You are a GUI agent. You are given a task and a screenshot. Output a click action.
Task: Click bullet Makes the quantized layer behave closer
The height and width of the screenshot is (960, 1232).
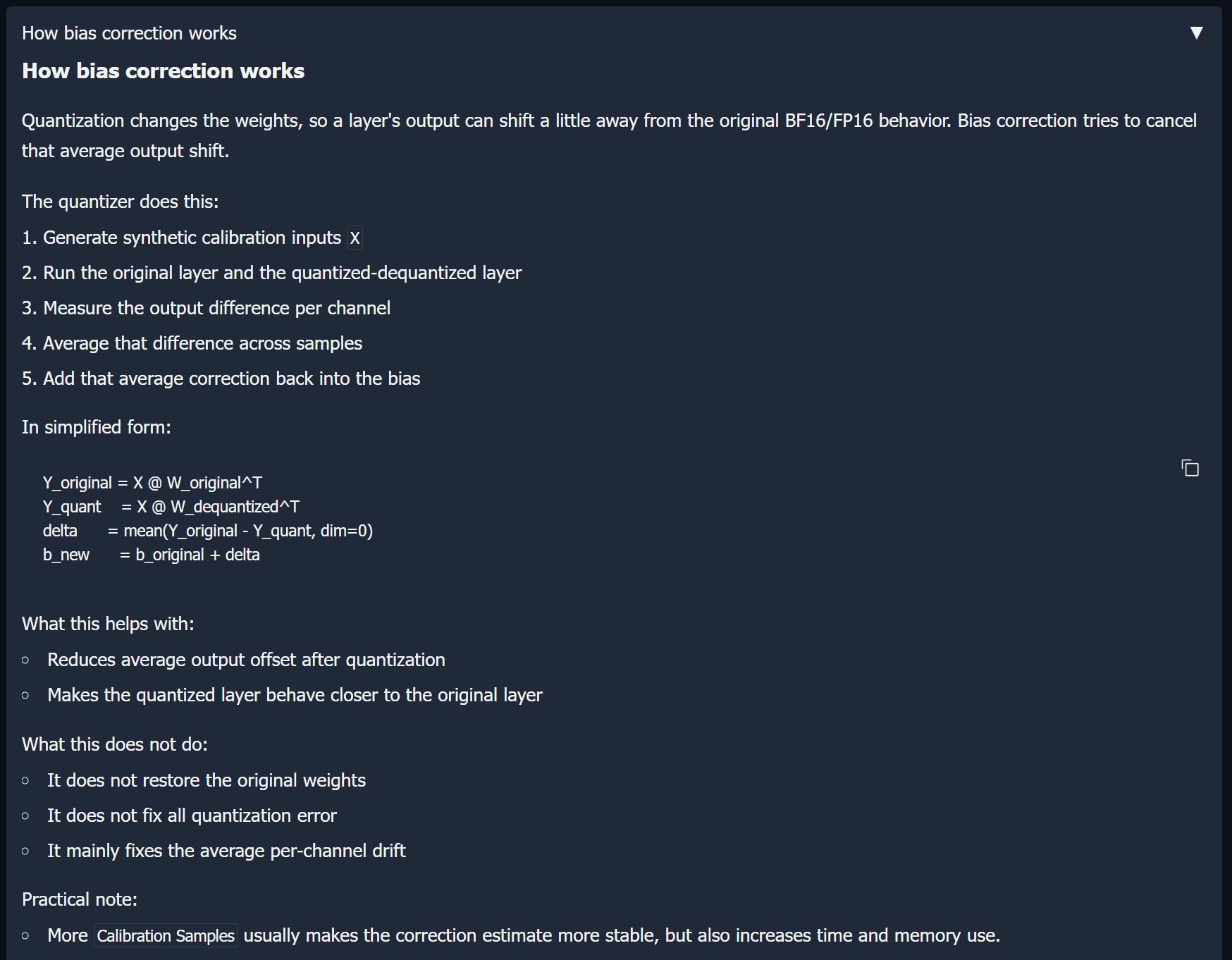coord(295,695)
